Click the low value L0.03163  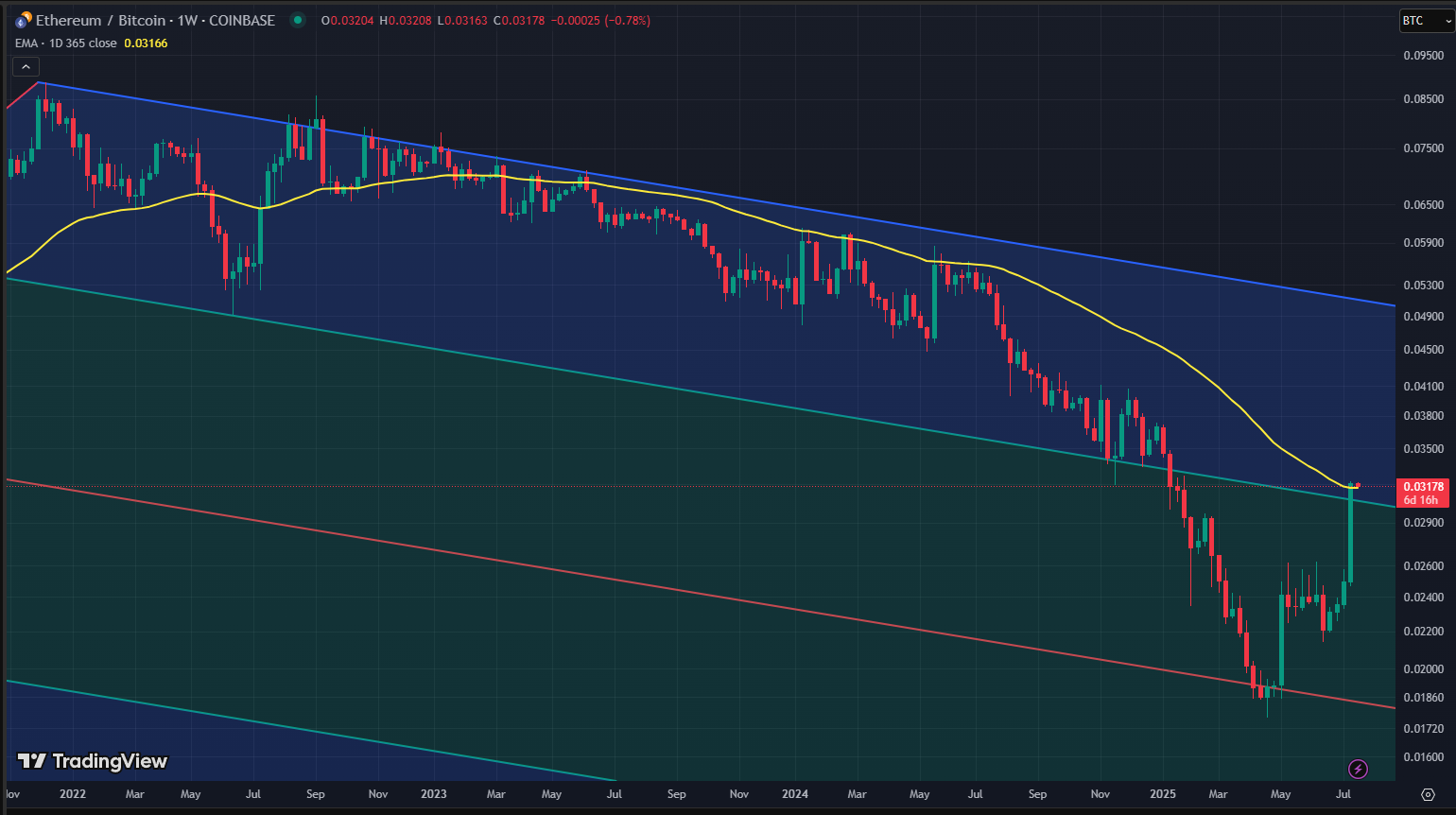[462, 21]
